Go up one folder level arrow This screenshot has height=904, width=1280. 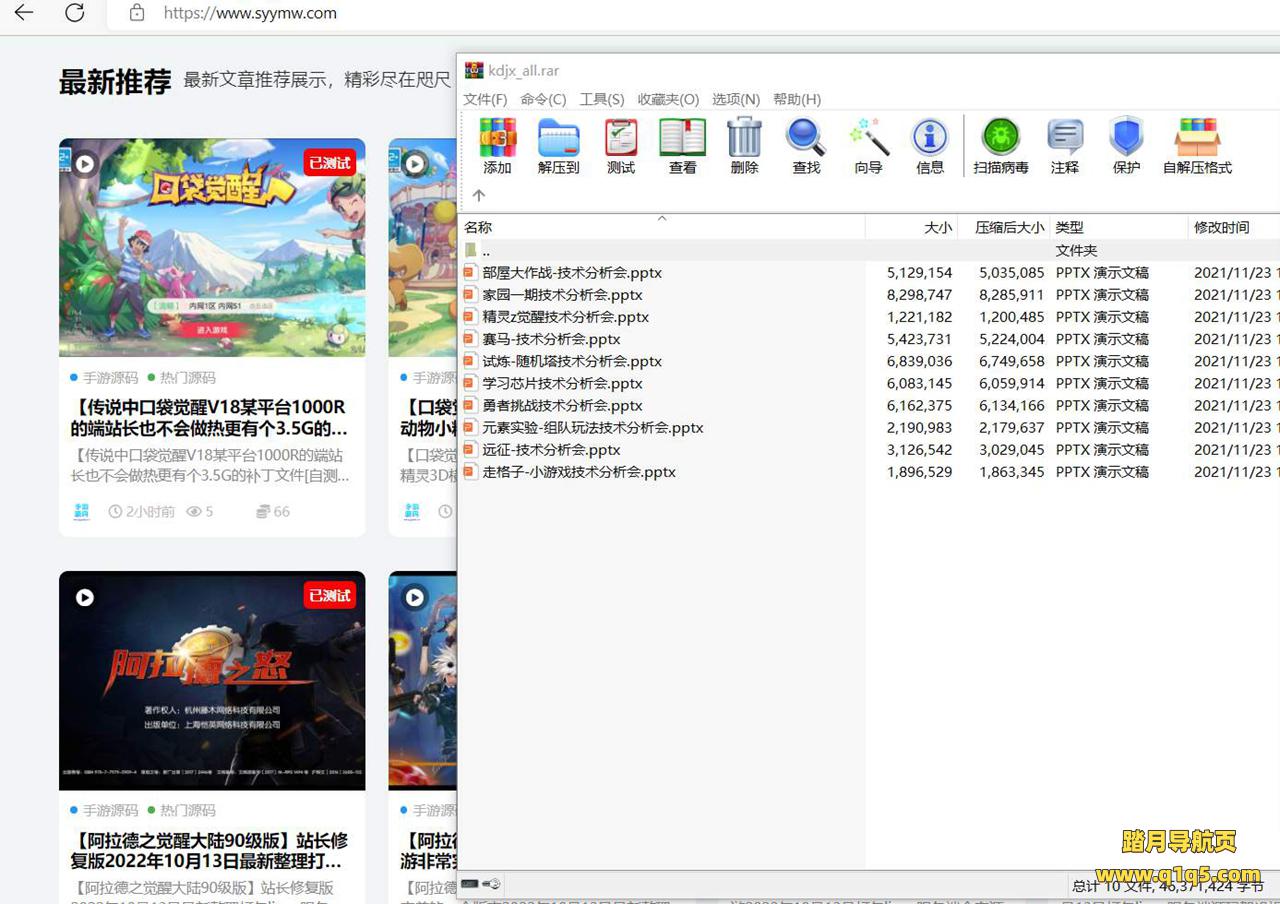coord(479,196)
